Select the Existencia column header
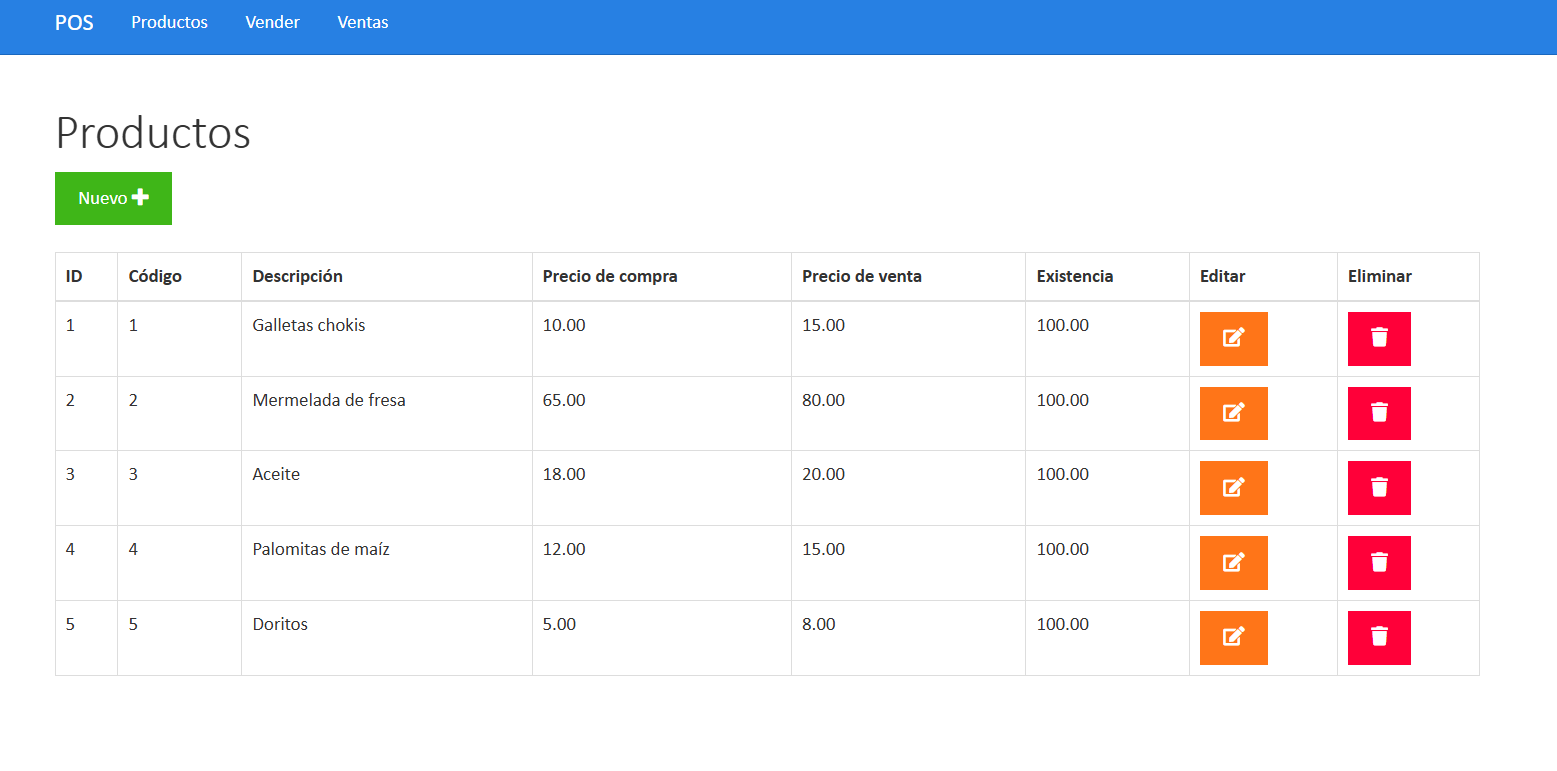This screenshot has width=1557, height=771. point(1107,276)
